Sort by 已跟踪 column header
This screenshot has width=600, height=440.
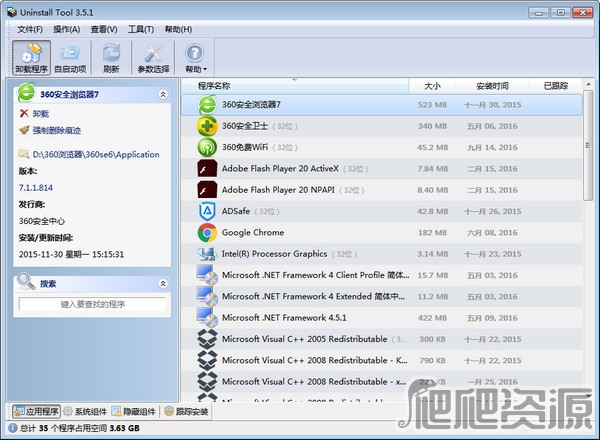[x=556, y=86]
